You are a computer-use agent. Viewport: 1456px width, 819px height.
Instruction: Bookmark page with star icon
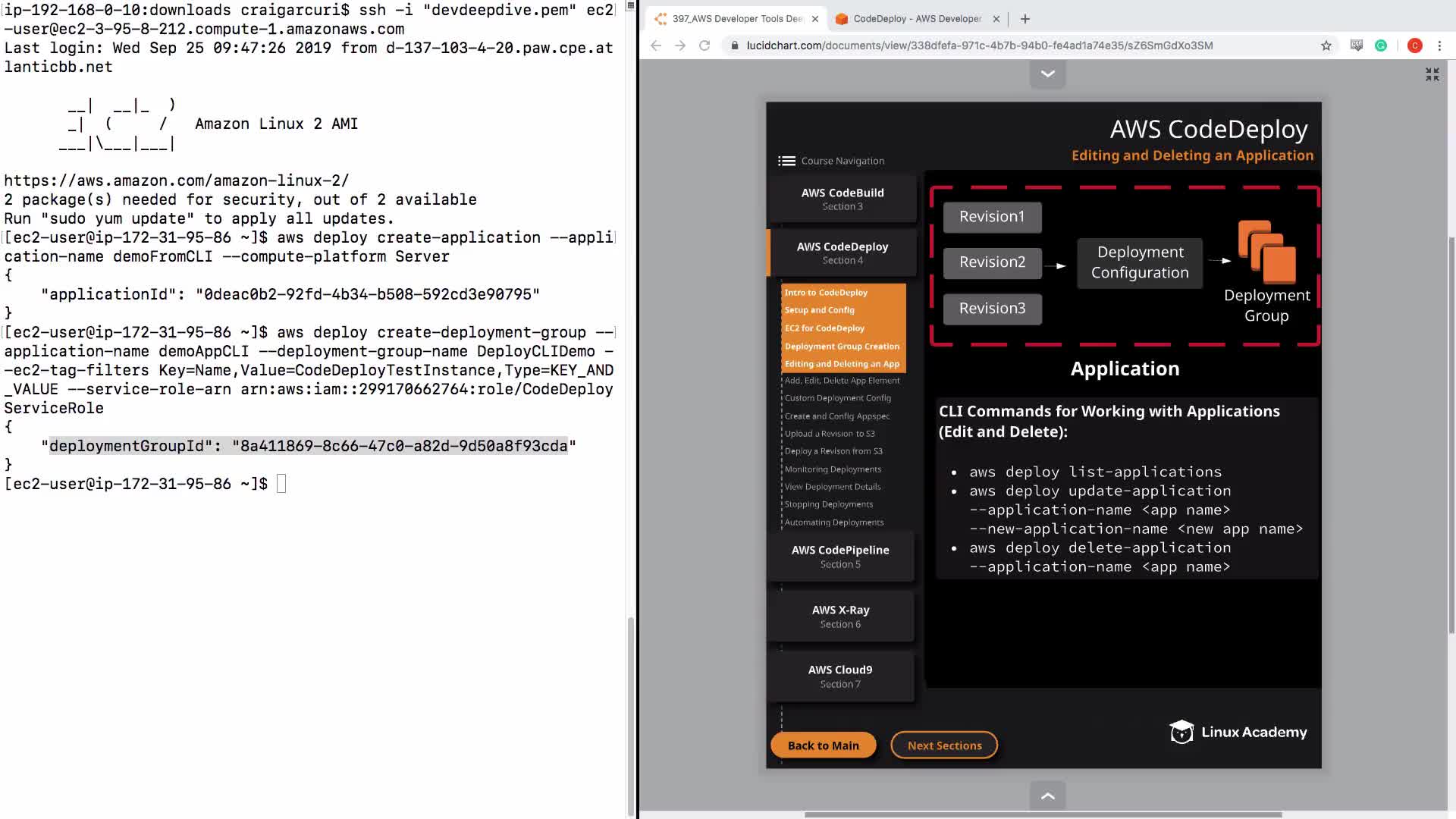pos(1326,45)
